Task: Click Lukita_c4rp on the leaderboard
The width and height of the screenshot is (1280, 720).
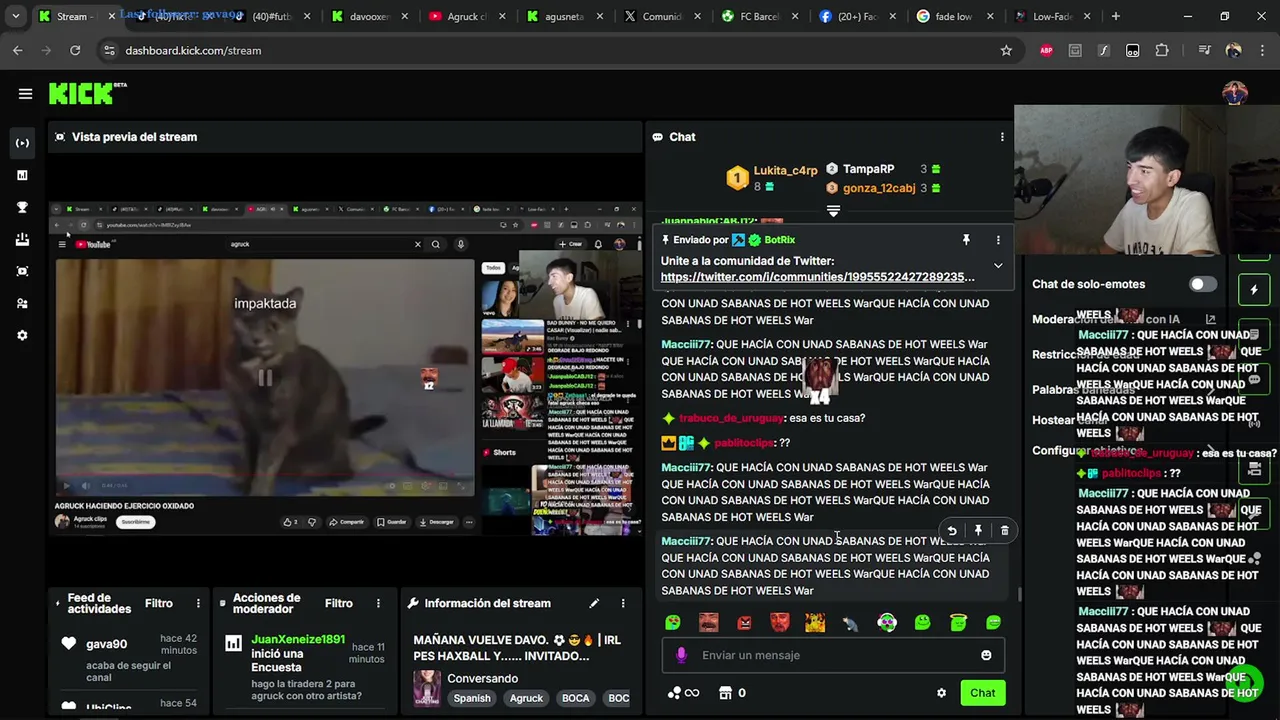Action: 785,171
